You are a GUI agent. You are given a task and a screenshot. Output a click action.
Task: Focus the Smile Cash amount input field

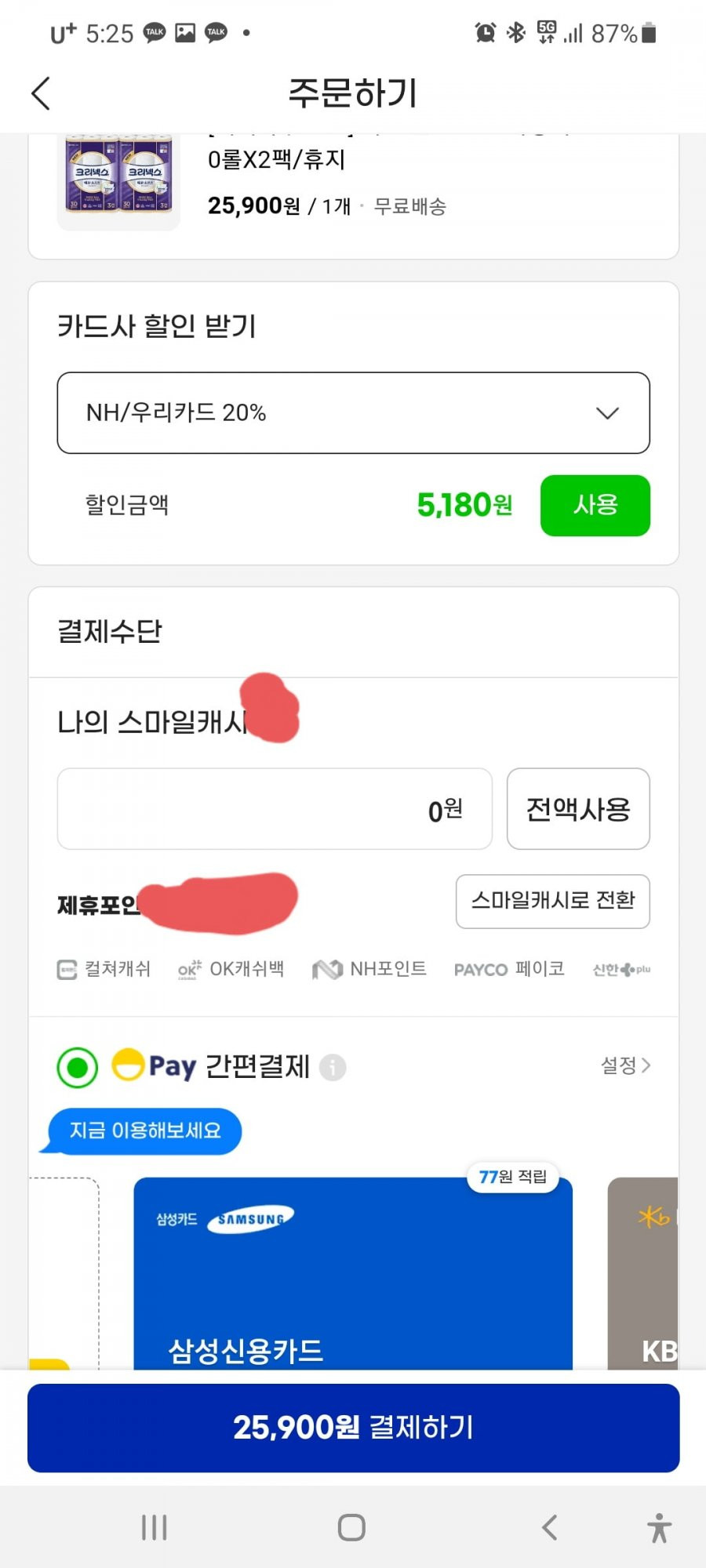click(275, 808)
